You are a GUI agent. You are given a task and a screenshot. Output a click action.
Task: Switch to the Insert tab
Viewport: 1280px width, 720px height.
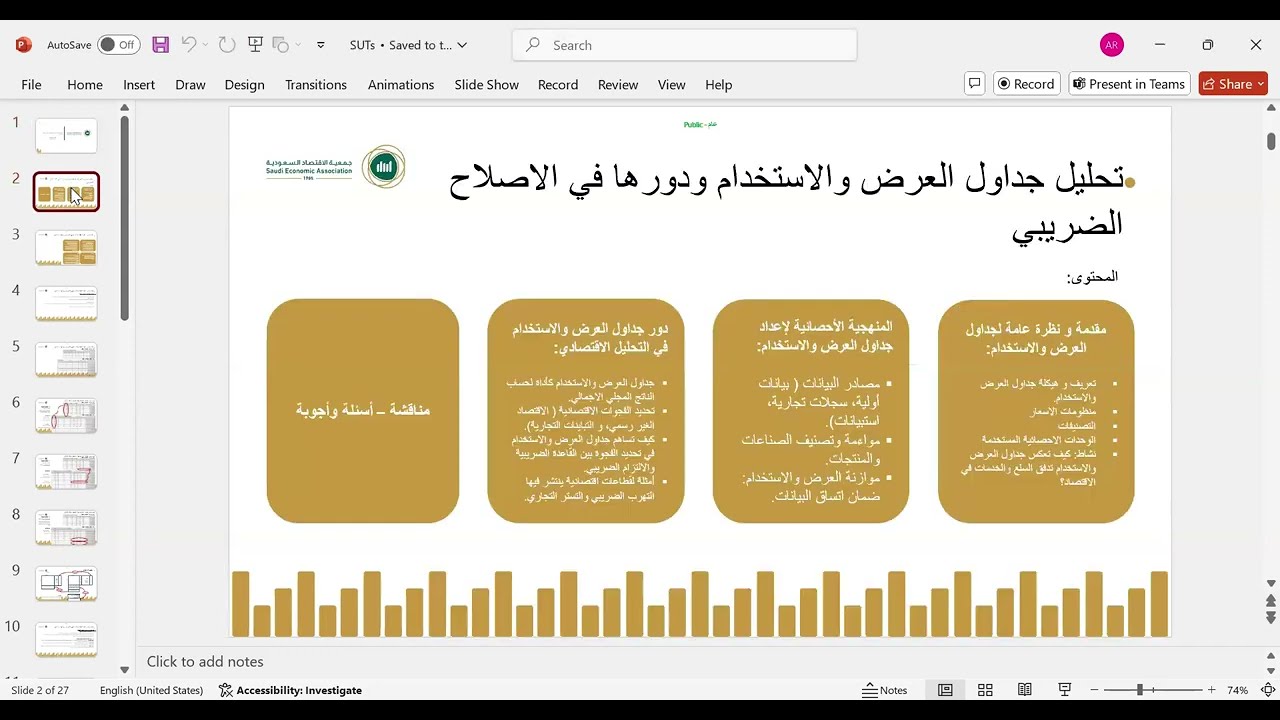[139, 85]
